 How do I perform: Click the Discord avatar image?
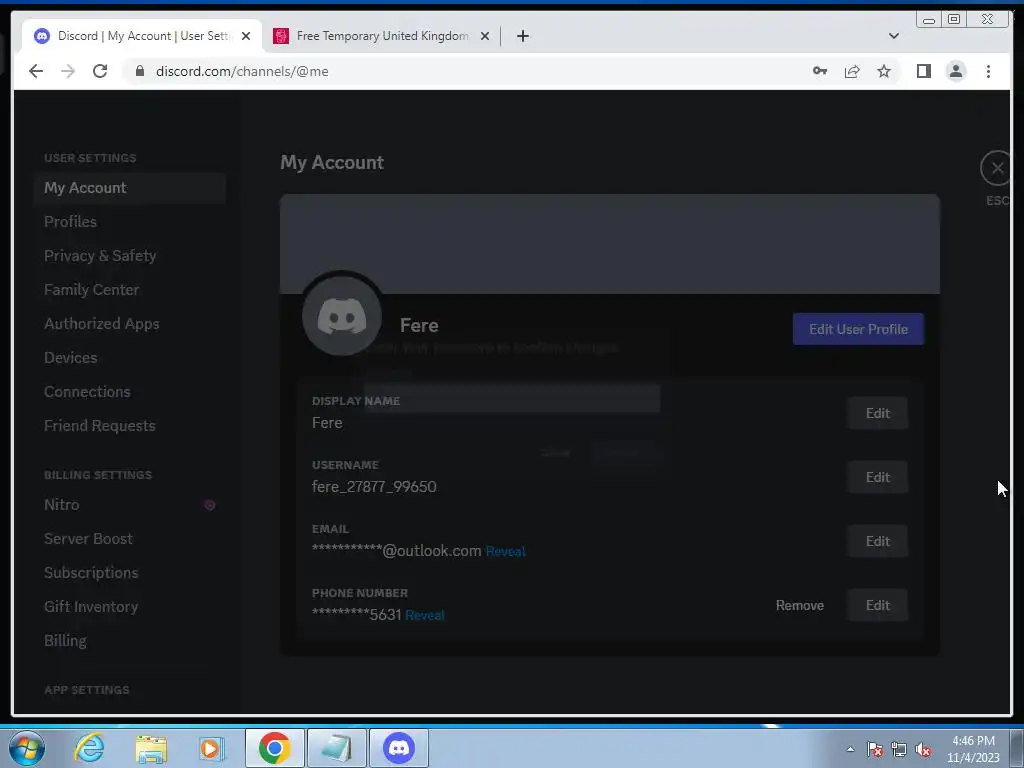pyautogui.click(x=342, y=317)
